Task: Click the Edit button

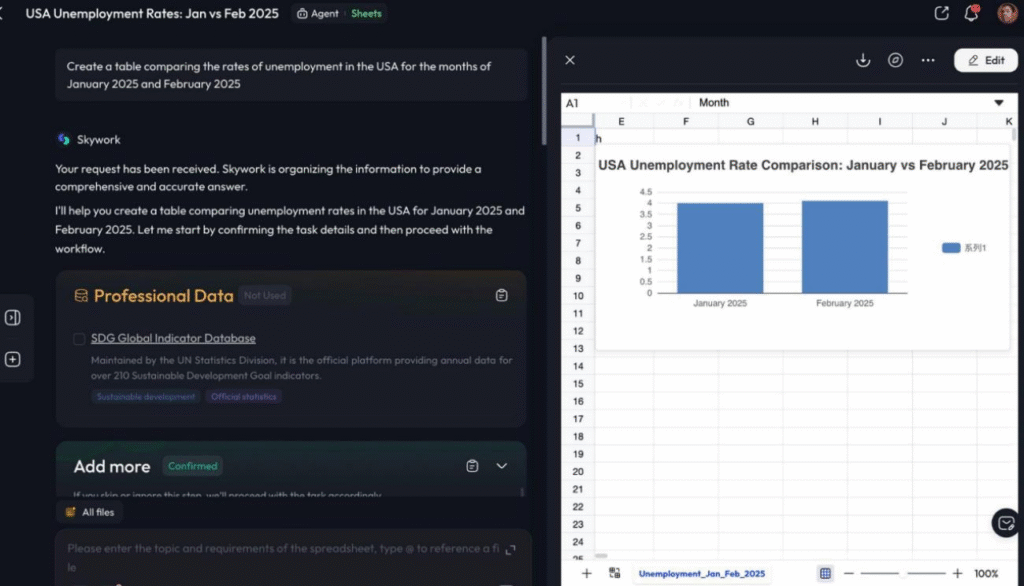Action: tap(985, 60)
